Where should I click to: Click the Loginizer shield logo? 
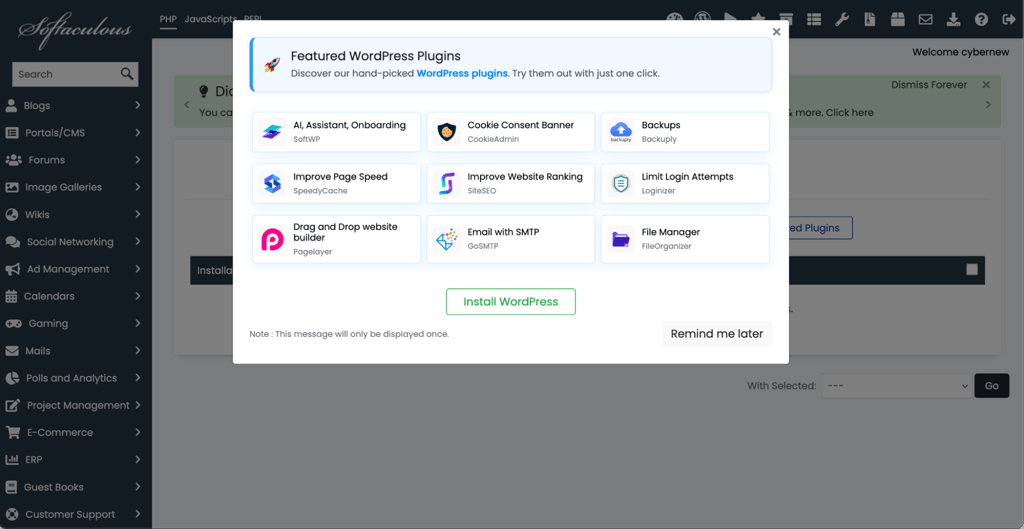point(620,184)
